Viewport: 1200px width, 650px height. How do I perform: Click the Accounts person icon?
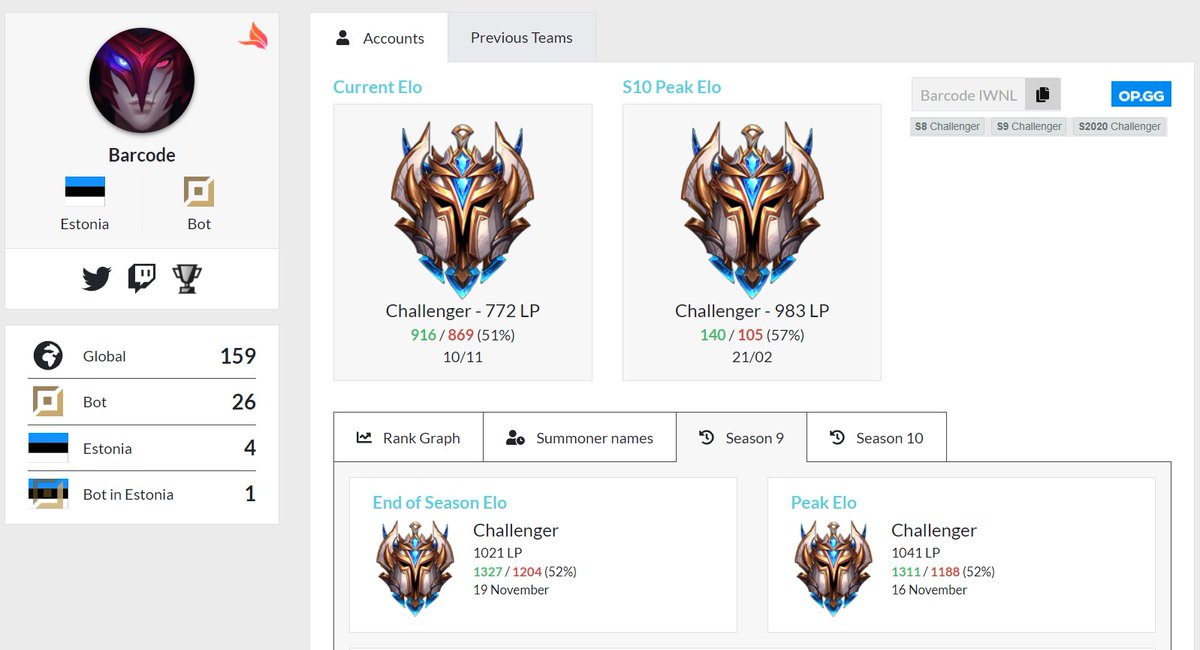click(x=343, y=38)
